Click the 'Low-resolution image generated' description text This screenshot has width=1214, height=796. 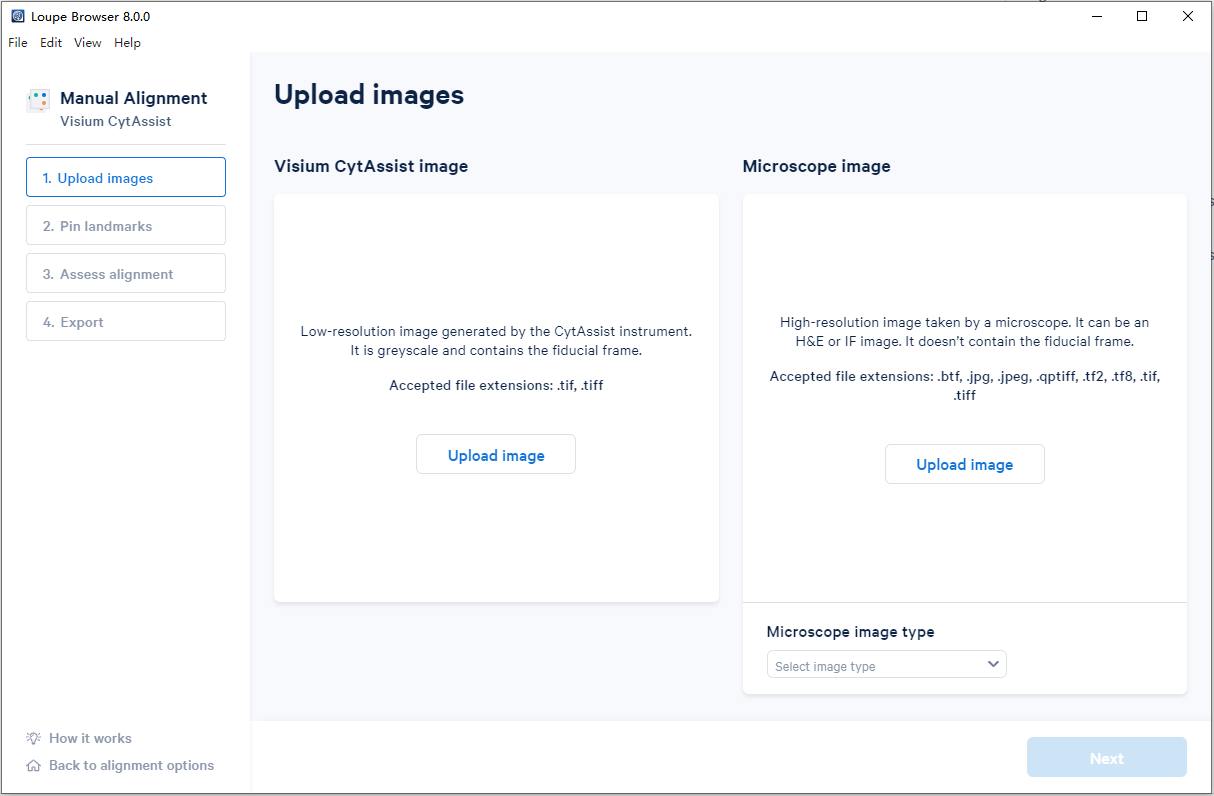pos(496,340)
